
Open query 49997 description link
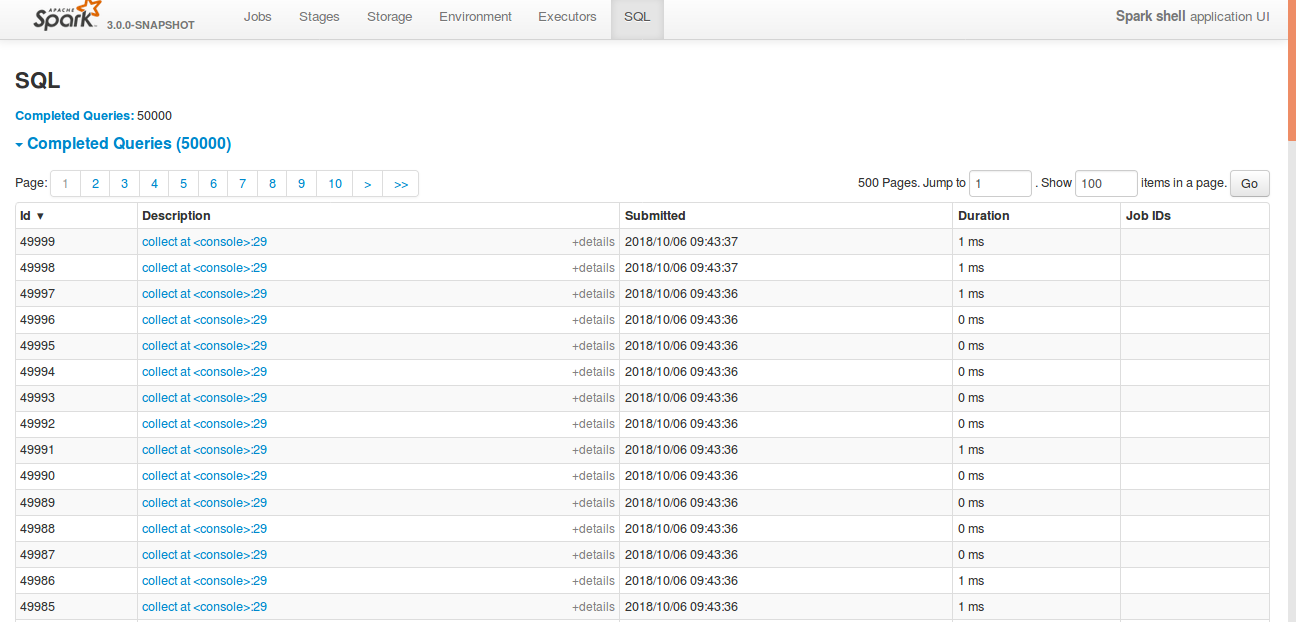pyautogui.click(x=204, y=294)
